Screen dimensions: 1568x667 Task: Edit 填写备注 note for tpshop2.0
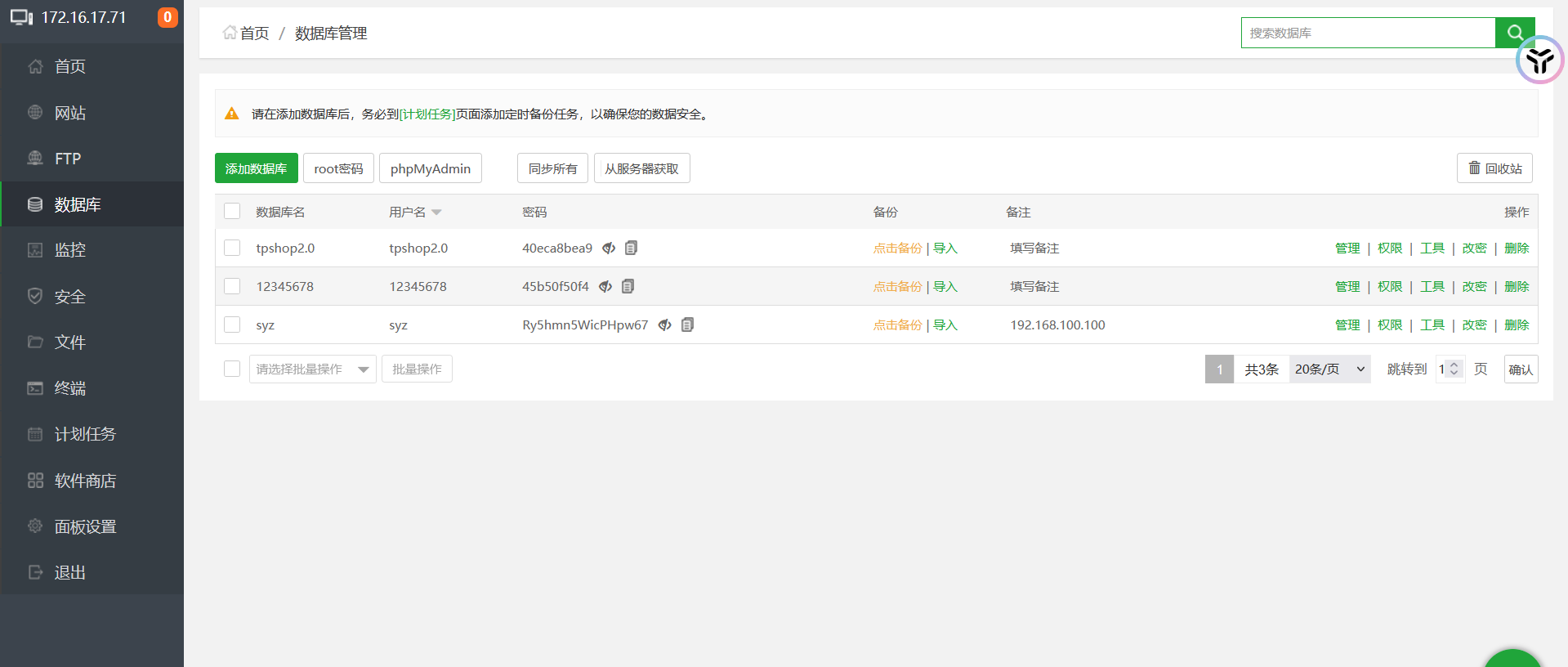(x=1034, y=248)
